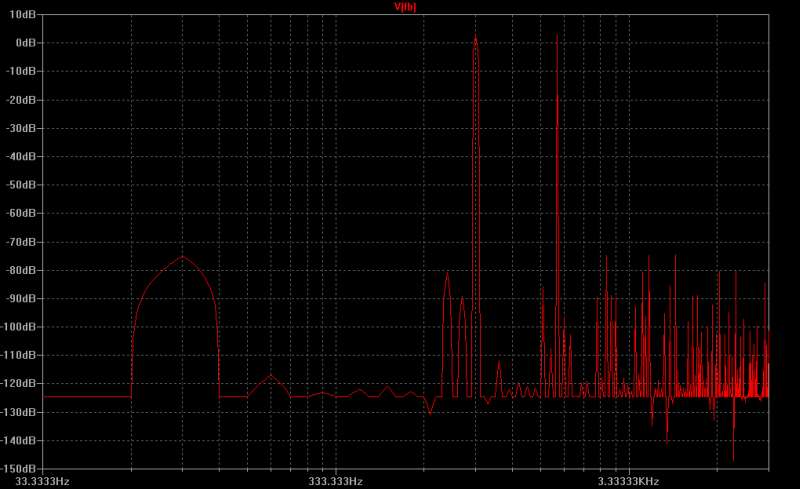
Task: Click the 0dB vertical axis label
Action: pos(26,43)
